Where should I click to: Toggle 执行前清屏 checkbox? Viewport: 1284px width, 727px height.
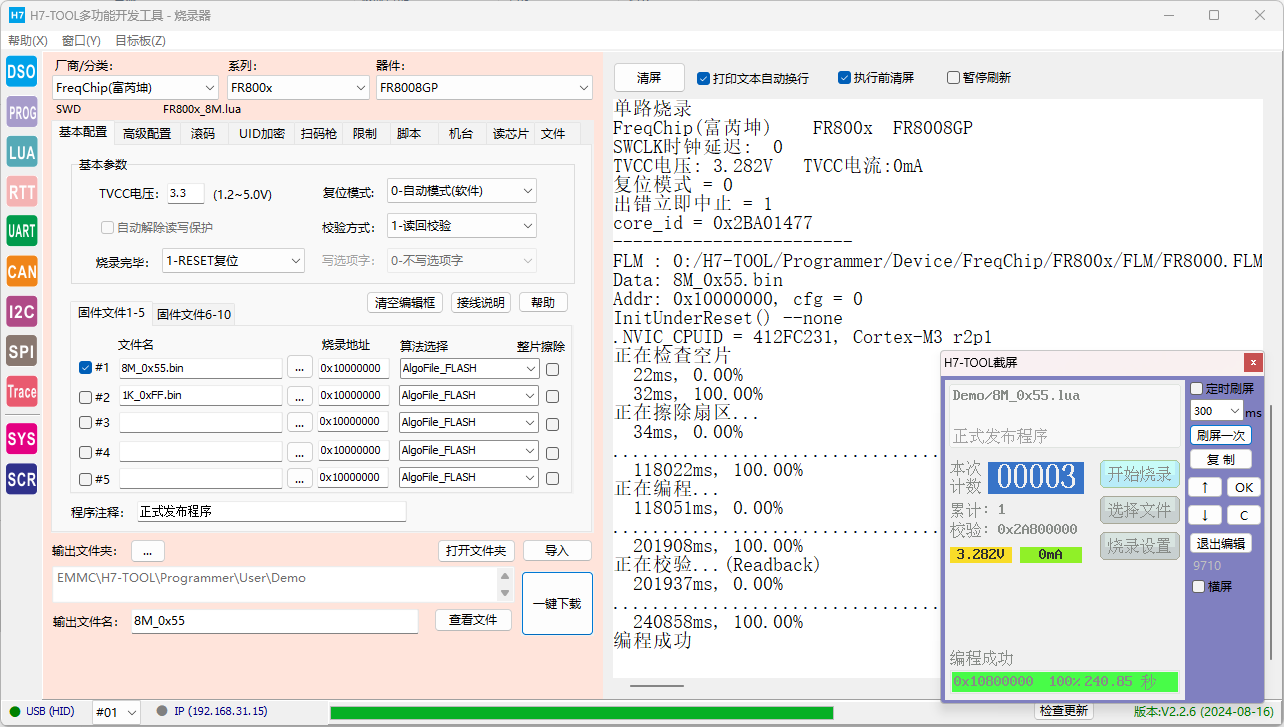coord(844,78)
